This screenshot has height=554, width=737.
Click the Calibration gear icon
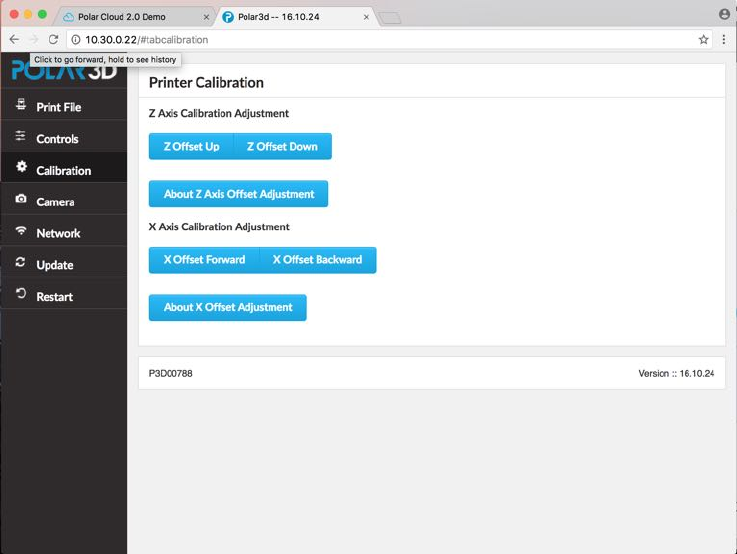tap(21, 168)
